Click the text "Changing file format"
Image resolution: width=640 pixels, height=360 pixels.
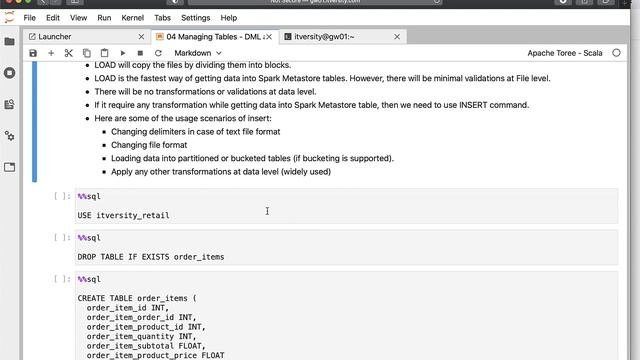tap(149, 145)
